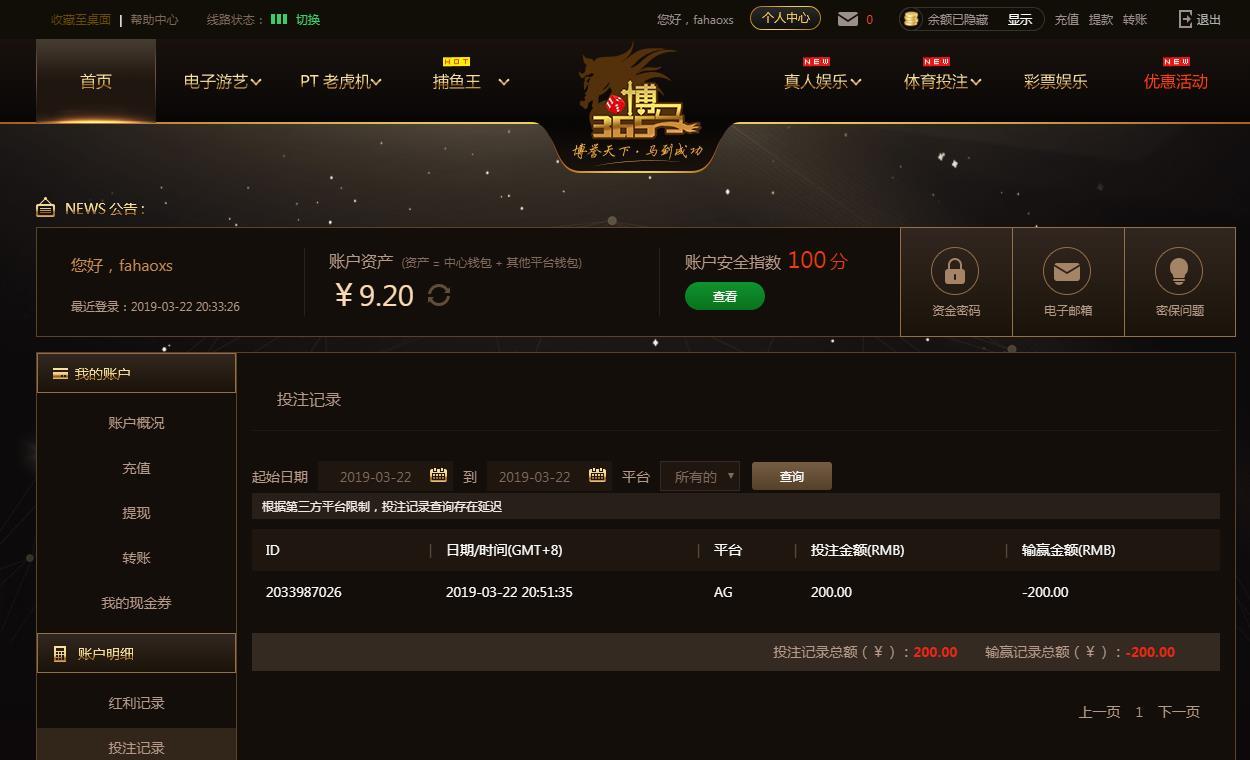The width and height of the screenshot is (1250, 760).
Task: Show the hidden balance via 显示
Action: tap(1020, 19)
